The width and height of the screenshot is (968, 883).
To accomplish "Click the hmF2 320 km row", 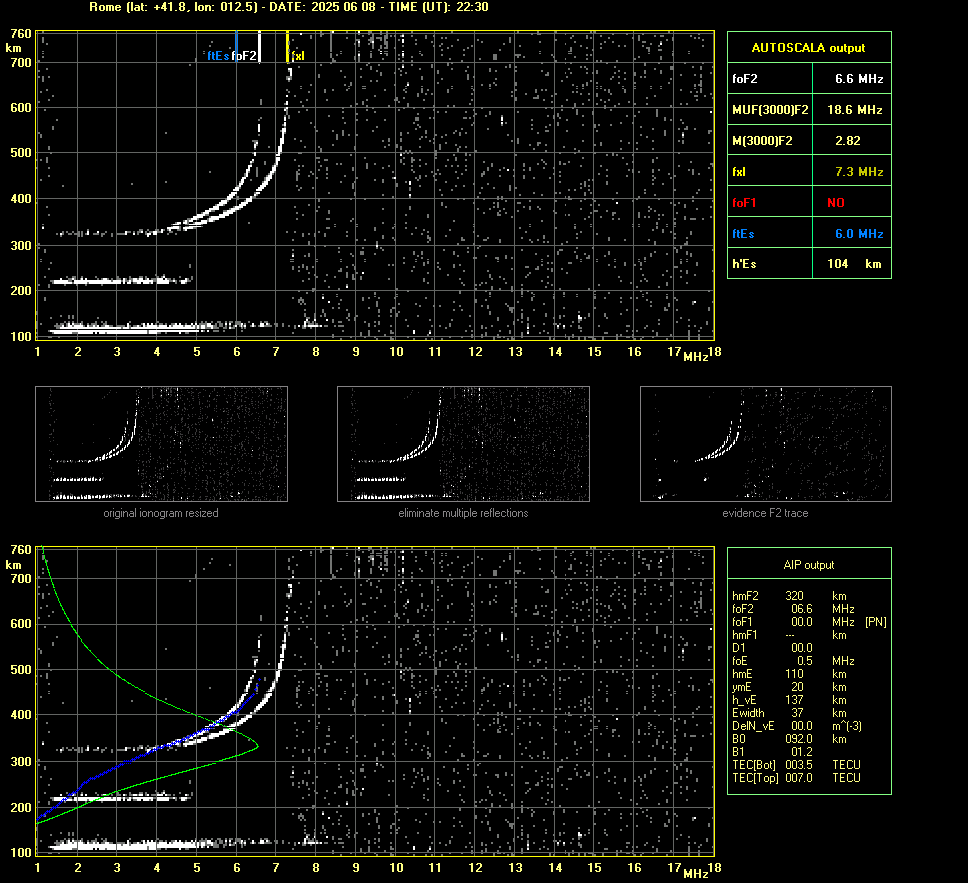I will pos(789,596).
